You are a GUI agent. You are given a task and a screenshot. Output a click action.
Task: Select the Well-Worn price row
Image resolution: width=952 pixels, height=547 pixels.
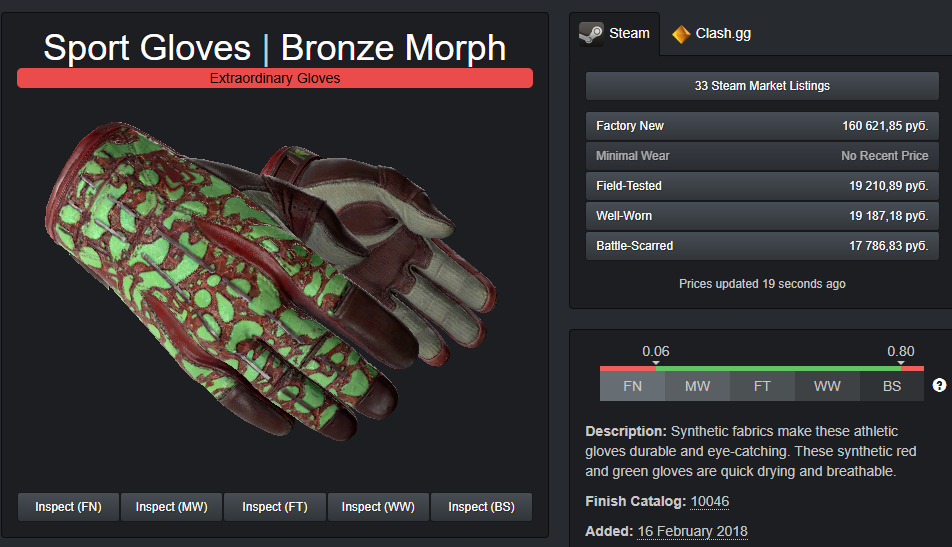(762, 216)
